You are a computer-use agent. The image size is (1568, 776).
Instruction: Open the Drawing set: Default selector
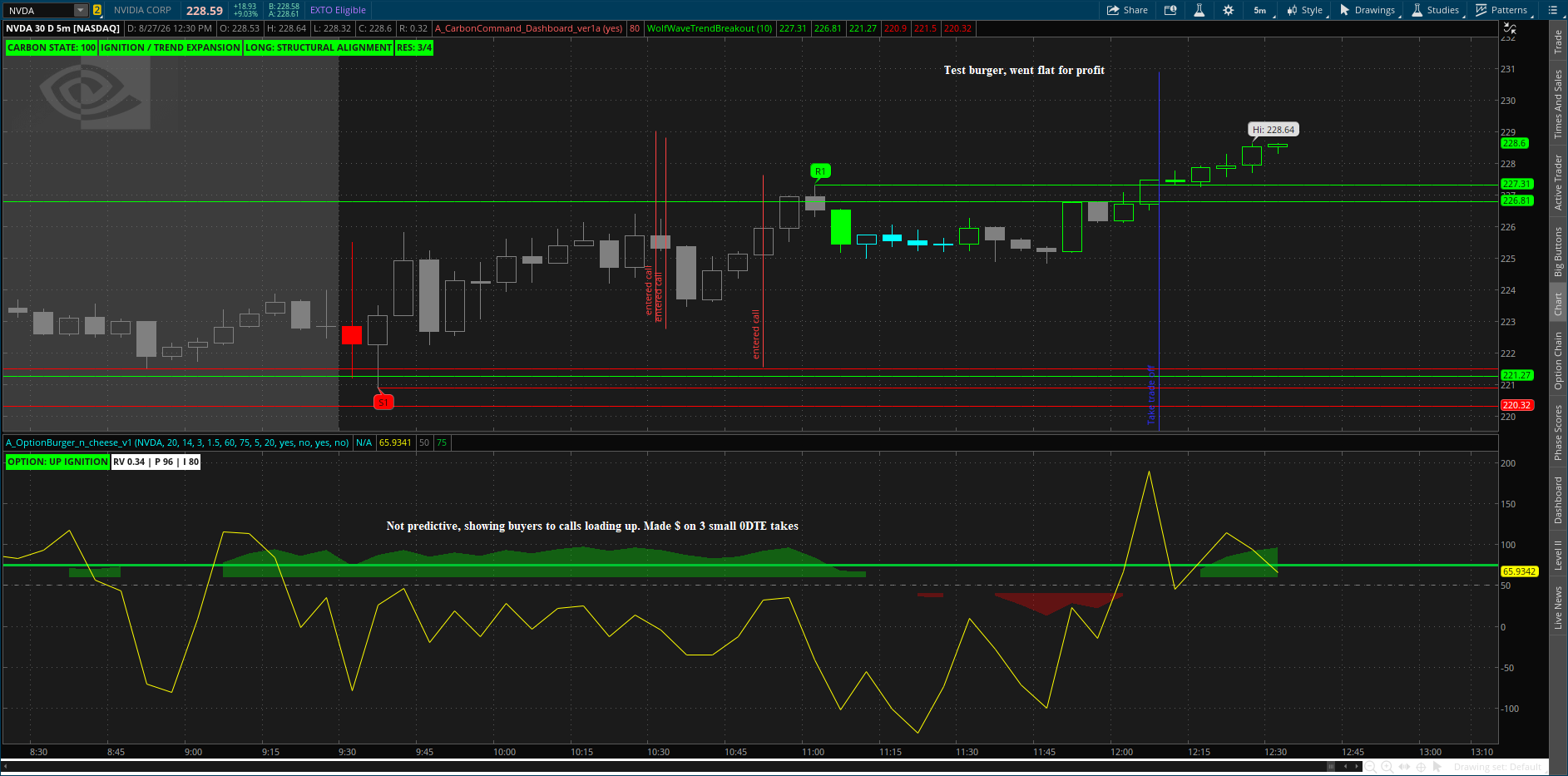pyautogui.click(x=1497, y=767)
